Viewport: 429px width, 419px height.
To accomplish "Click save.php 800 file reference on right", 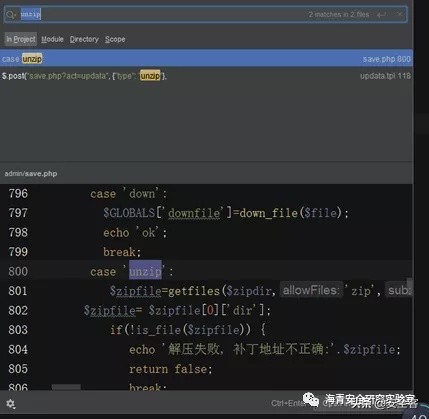I will (x=386, y=59).
